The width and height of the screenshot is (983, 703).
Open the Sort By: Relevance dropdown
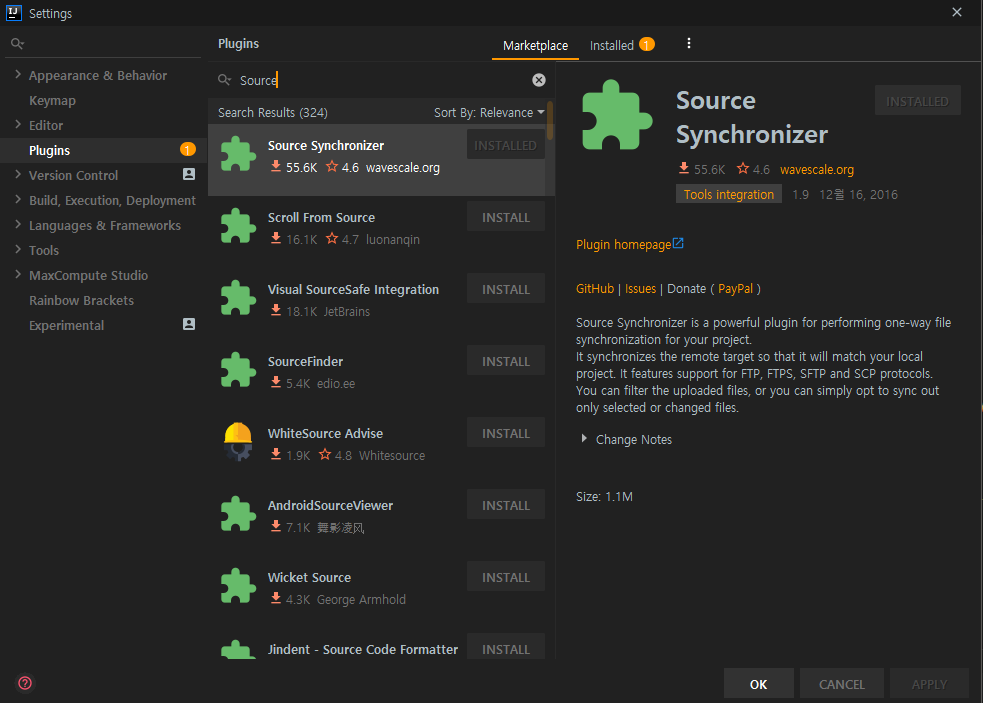pyautogui.click(x=489, y=113)
